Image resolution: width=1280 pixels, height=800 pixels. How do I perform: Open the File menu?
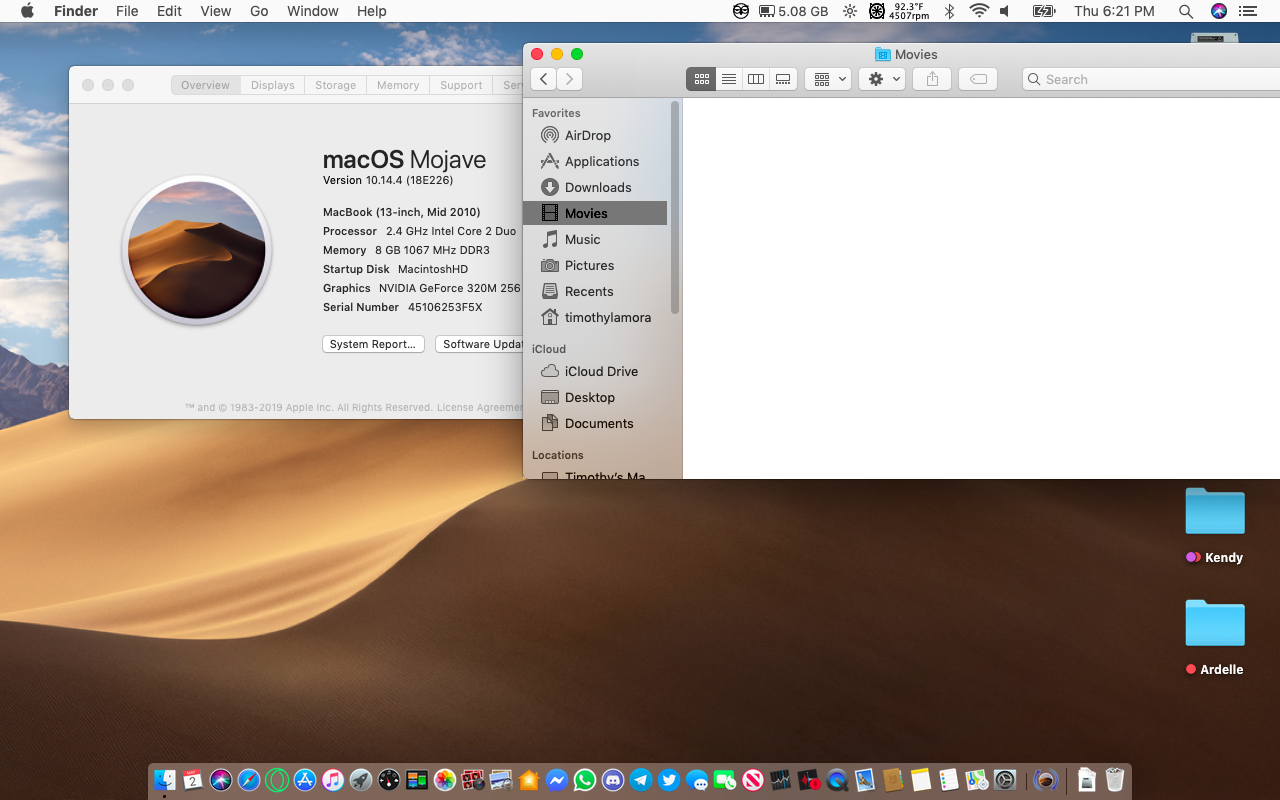pos(127,11)
